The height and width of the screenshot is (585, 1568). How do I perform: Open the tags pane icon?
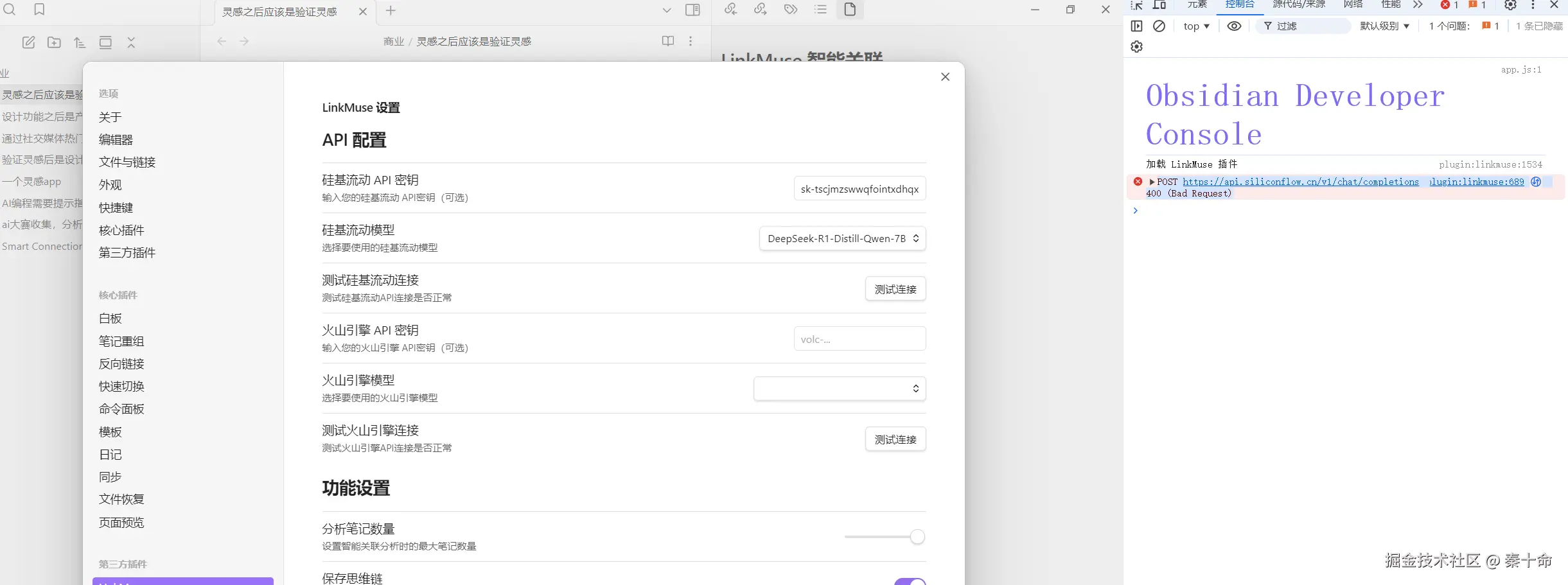tap(791, 9)
